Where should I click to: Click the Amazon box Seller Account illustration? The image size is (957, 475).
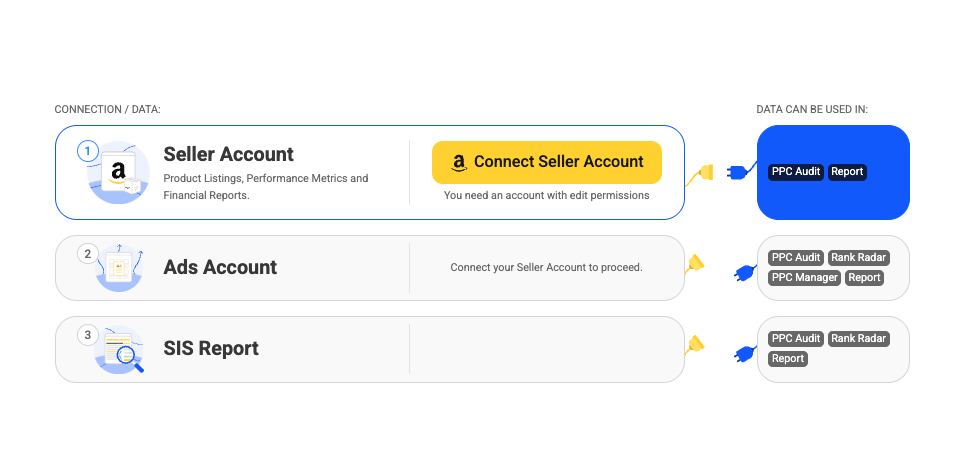click(119, 173)
